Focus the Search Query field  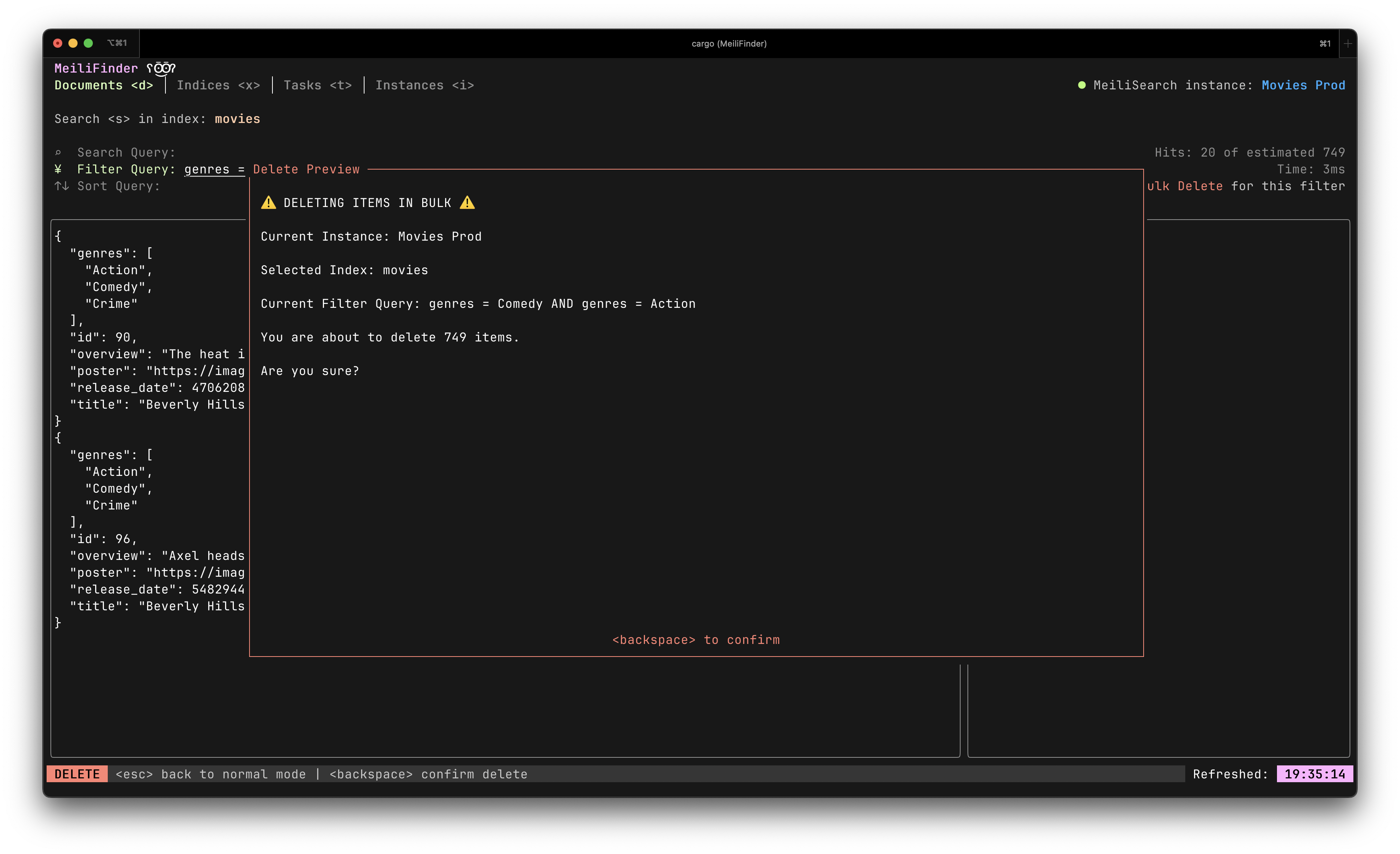[x=126, y=153]
